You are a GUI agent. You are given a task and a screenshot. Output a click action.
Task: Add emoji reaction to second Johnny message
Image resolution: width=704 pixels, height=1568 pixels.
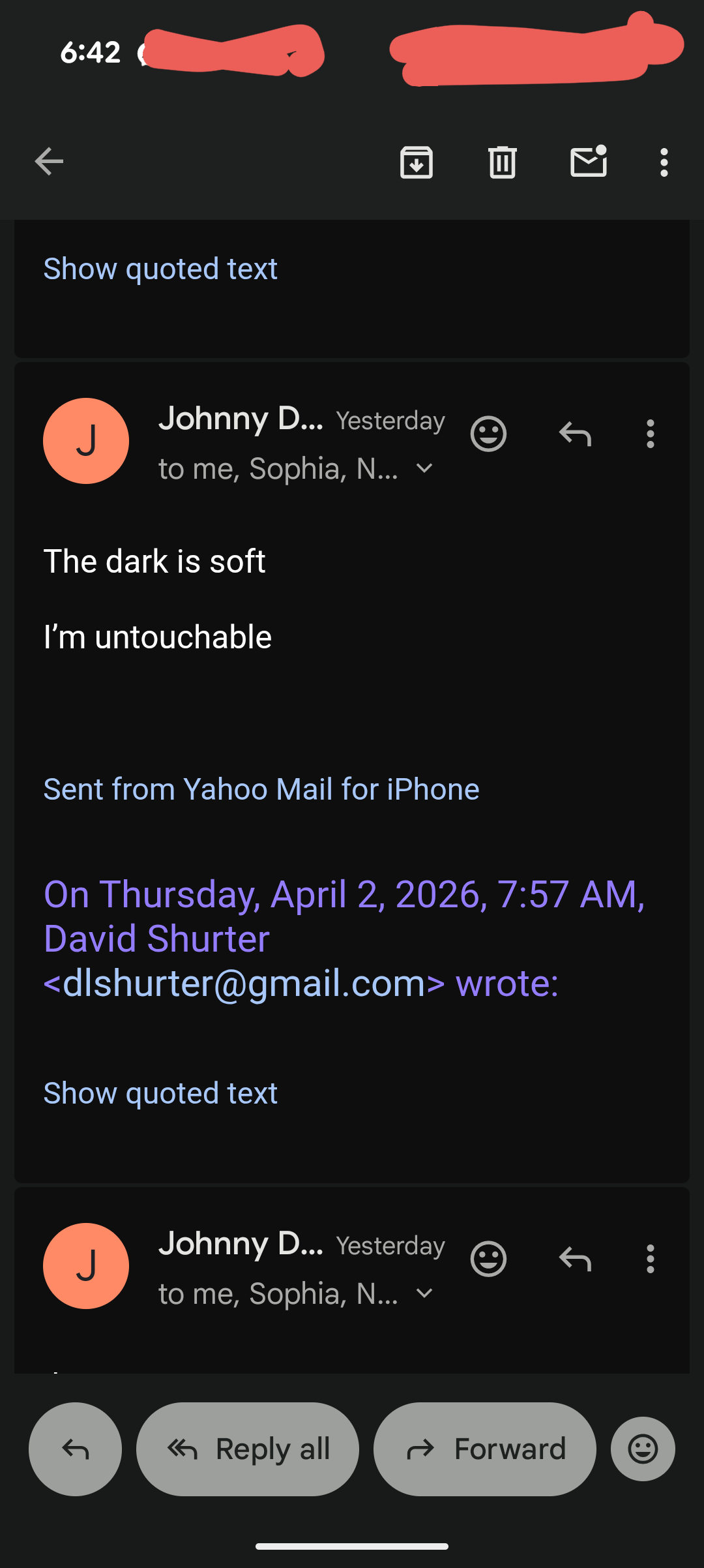click(x=488, y=1259)
